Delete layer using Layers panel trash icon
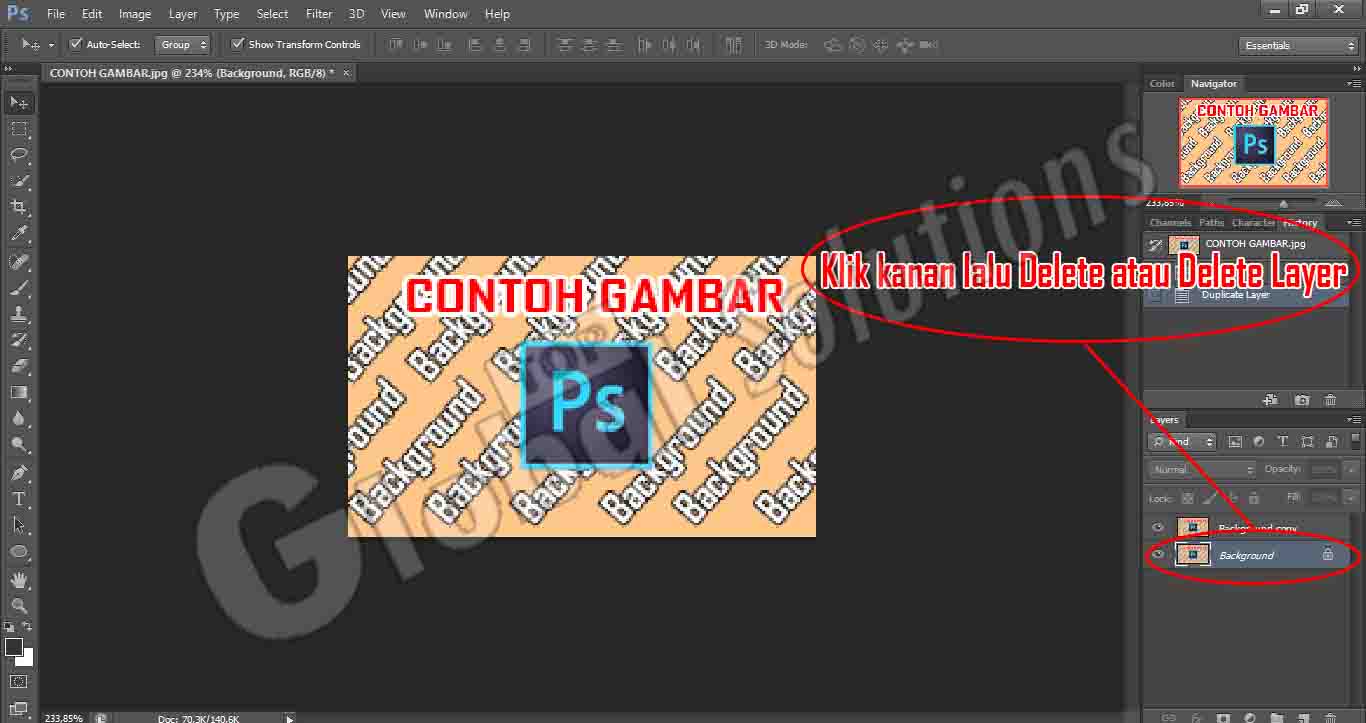 click(x=1330, y=717)
